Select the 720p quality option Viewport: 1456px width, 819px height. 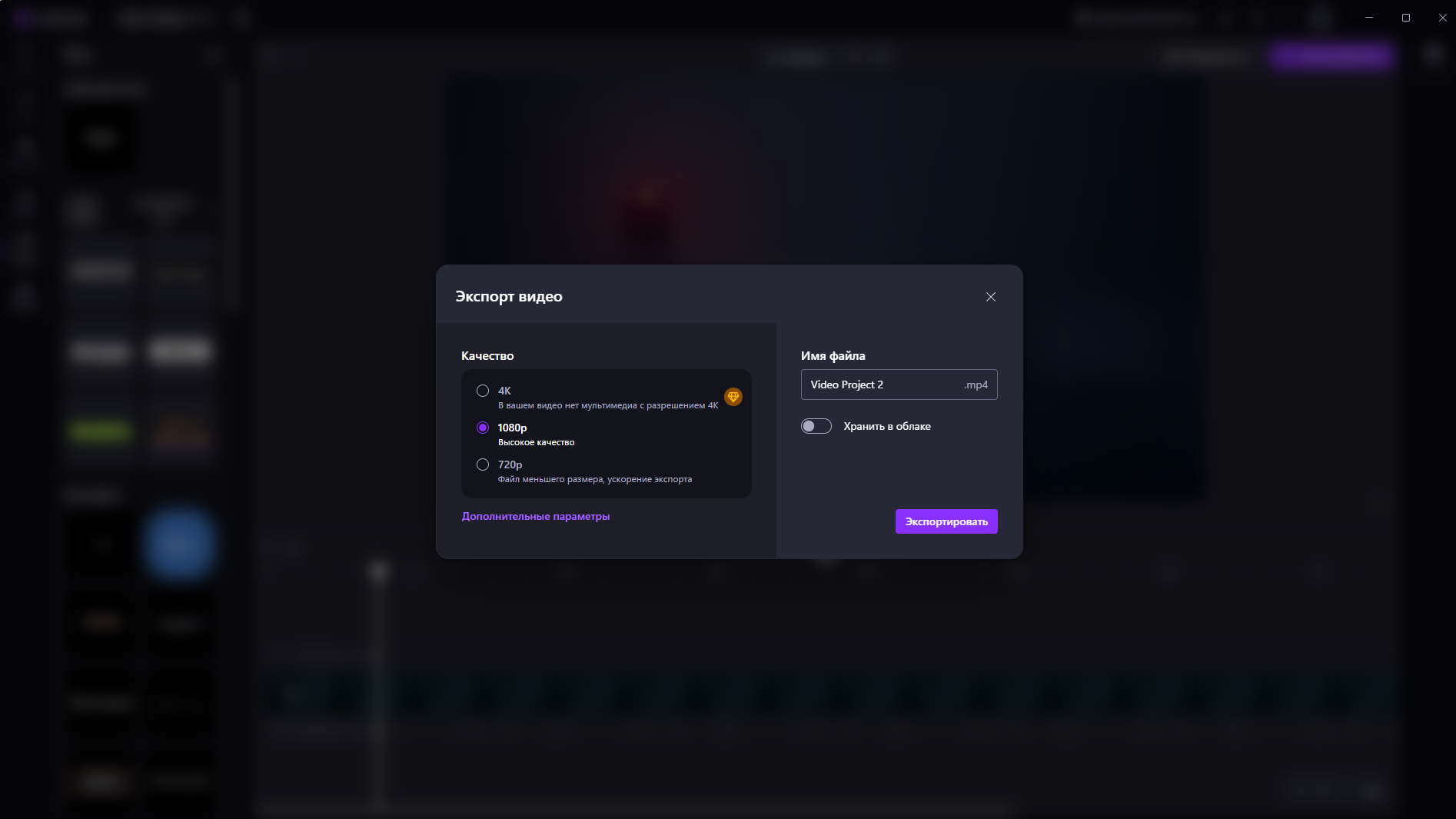click(x=483, y=464)
